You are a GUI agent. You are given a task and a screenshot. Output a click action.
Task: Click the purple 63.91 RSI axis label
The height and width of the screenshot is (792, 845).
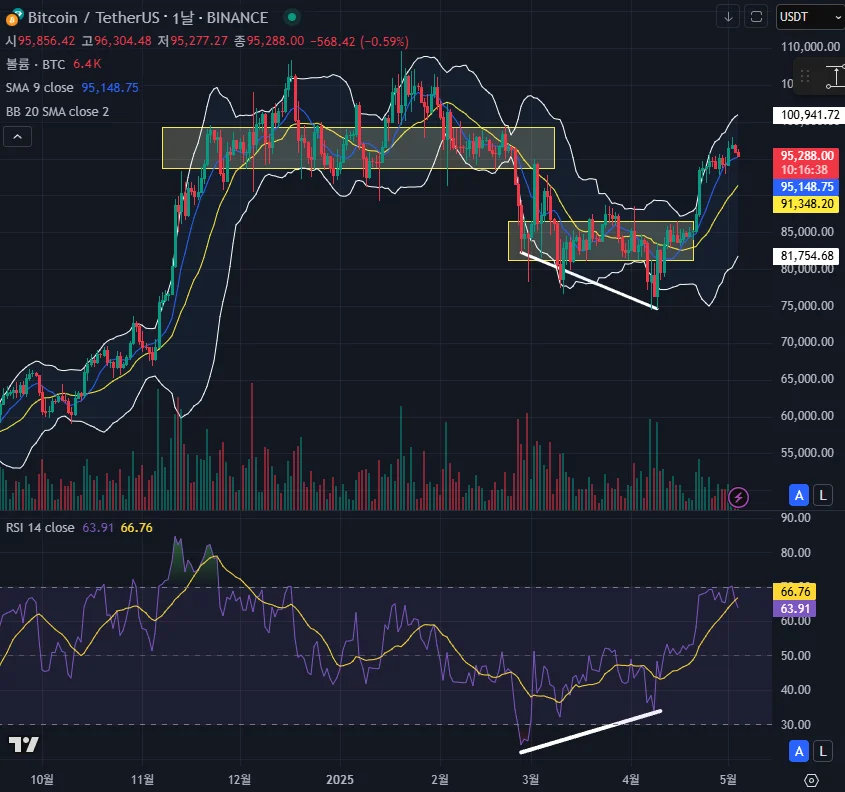coord(795,609)
